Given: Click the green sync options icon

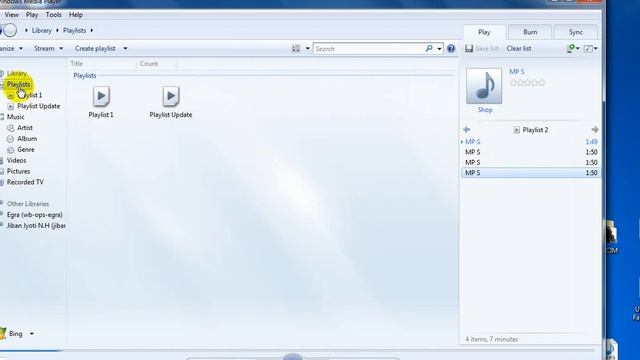Looking at the screenshot, I should (571, 49).
